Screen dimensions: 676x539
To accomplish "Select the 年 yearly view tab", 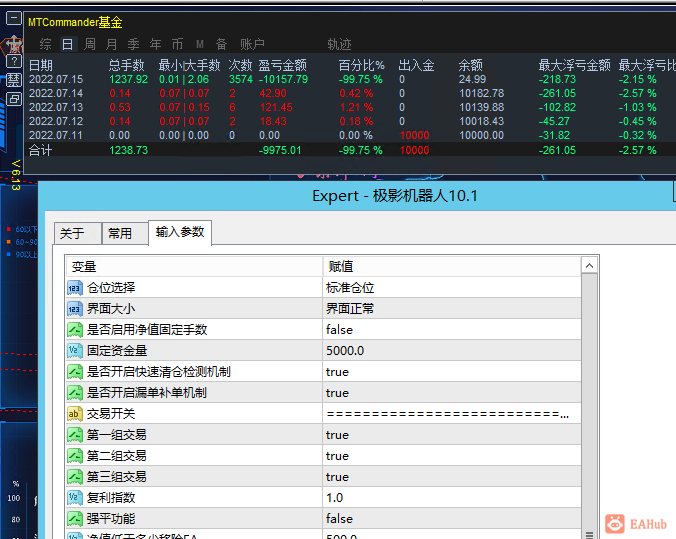I will tap(155, 44).
